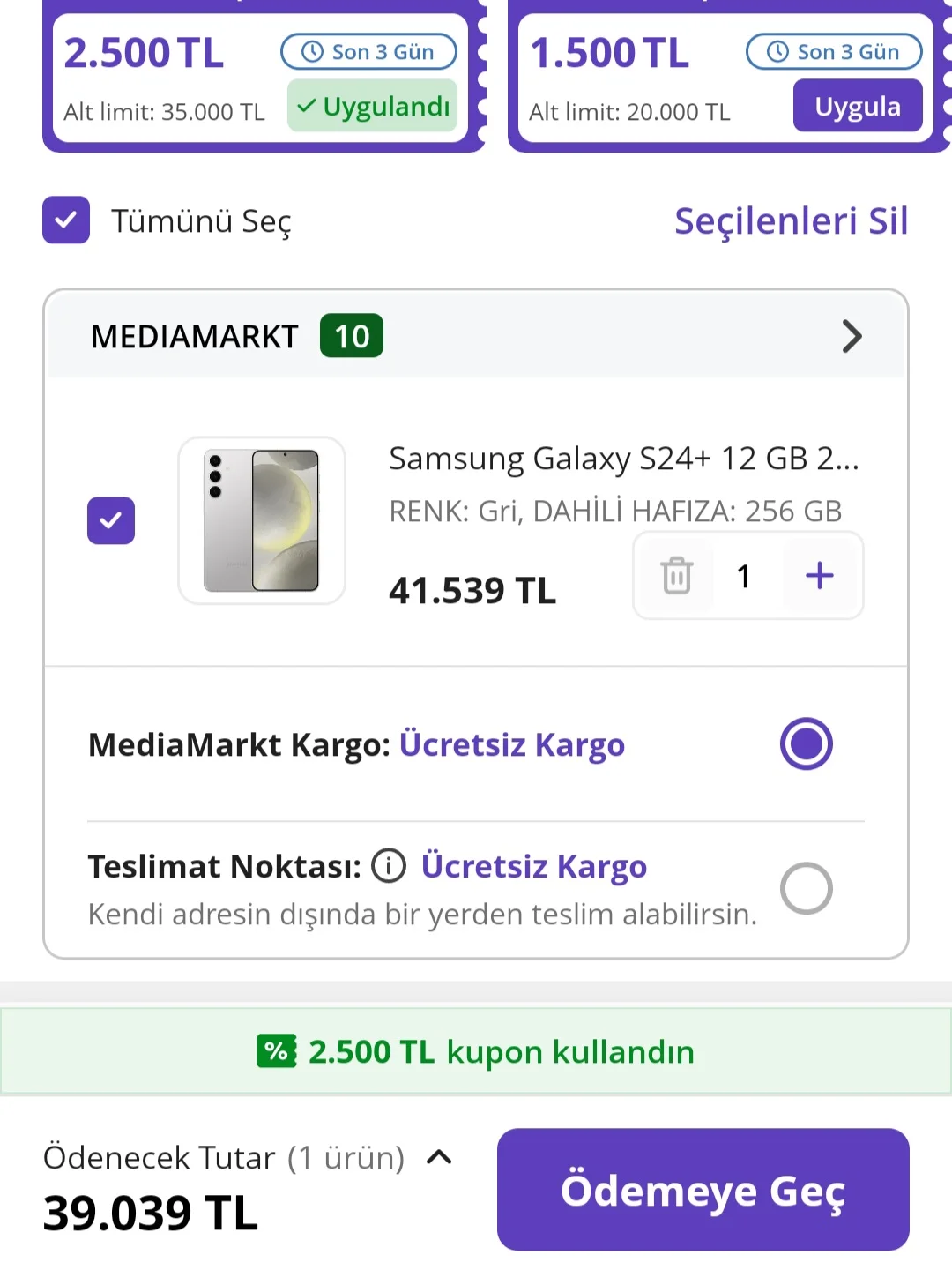Tap the Uygulandı applied coupon badge
Viewport: 952px width, 1270px height.
(x=372, y=106)
